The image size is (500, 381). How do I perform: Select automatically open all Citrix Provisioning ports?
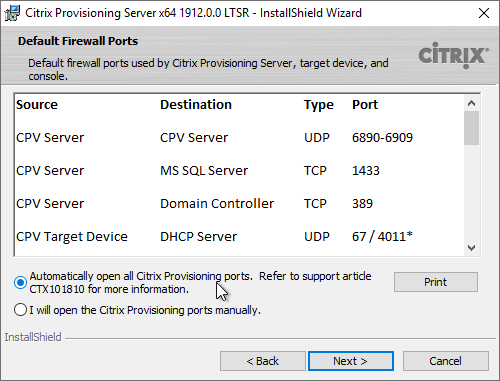[20, 283]
